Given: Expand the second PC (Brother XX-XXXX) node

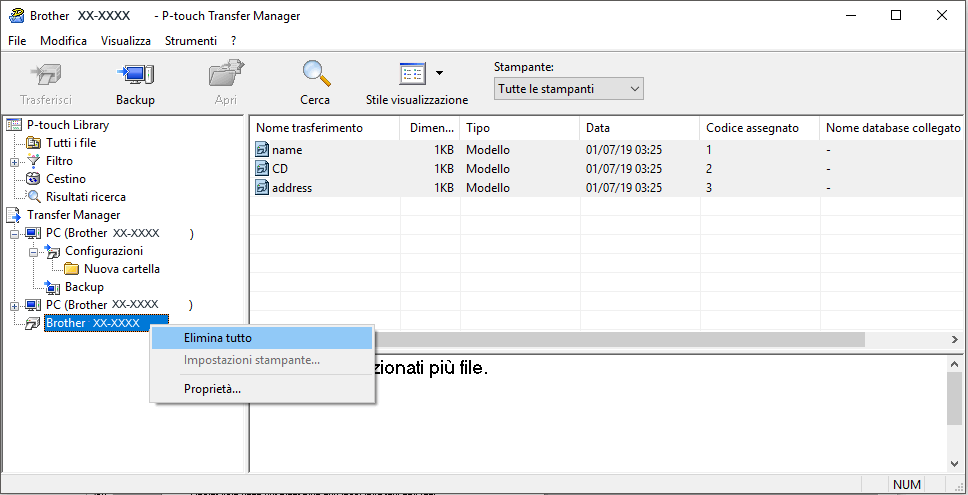Looking at the screenshot, I should coord(14,306).
